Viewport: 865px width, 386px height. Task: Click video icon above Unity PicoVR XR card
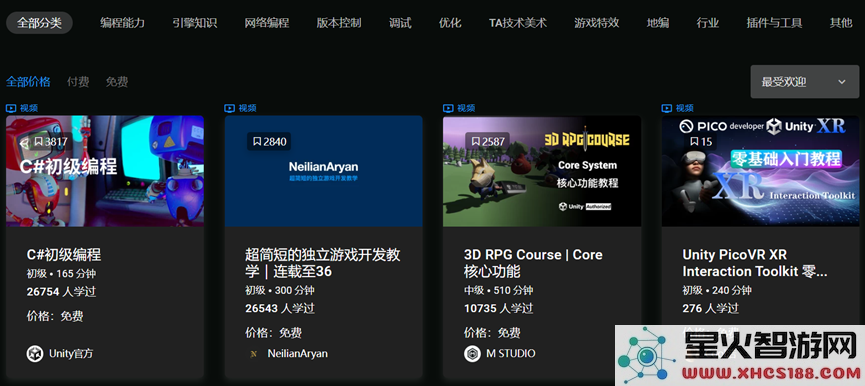(x=667, y=108)
